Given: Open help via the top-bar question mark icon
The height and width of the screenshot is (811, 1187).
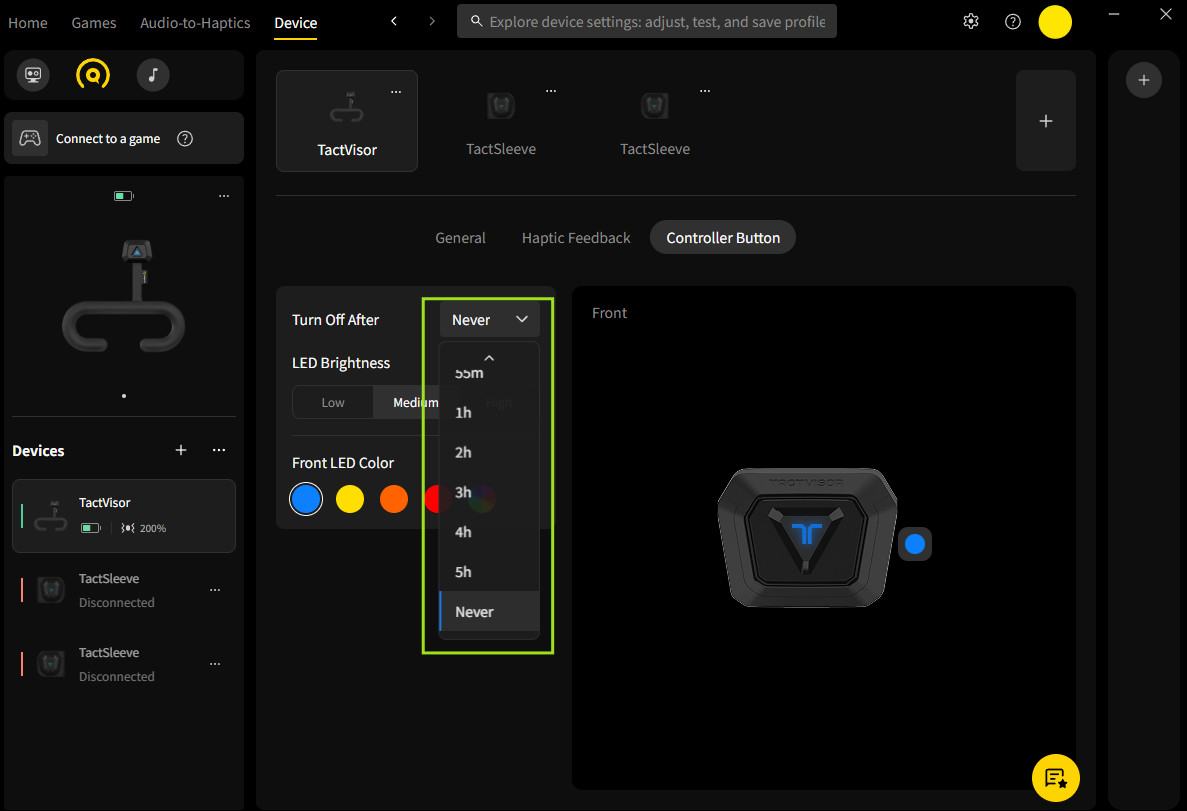Looking at the screenshot, I should 1012,21.
